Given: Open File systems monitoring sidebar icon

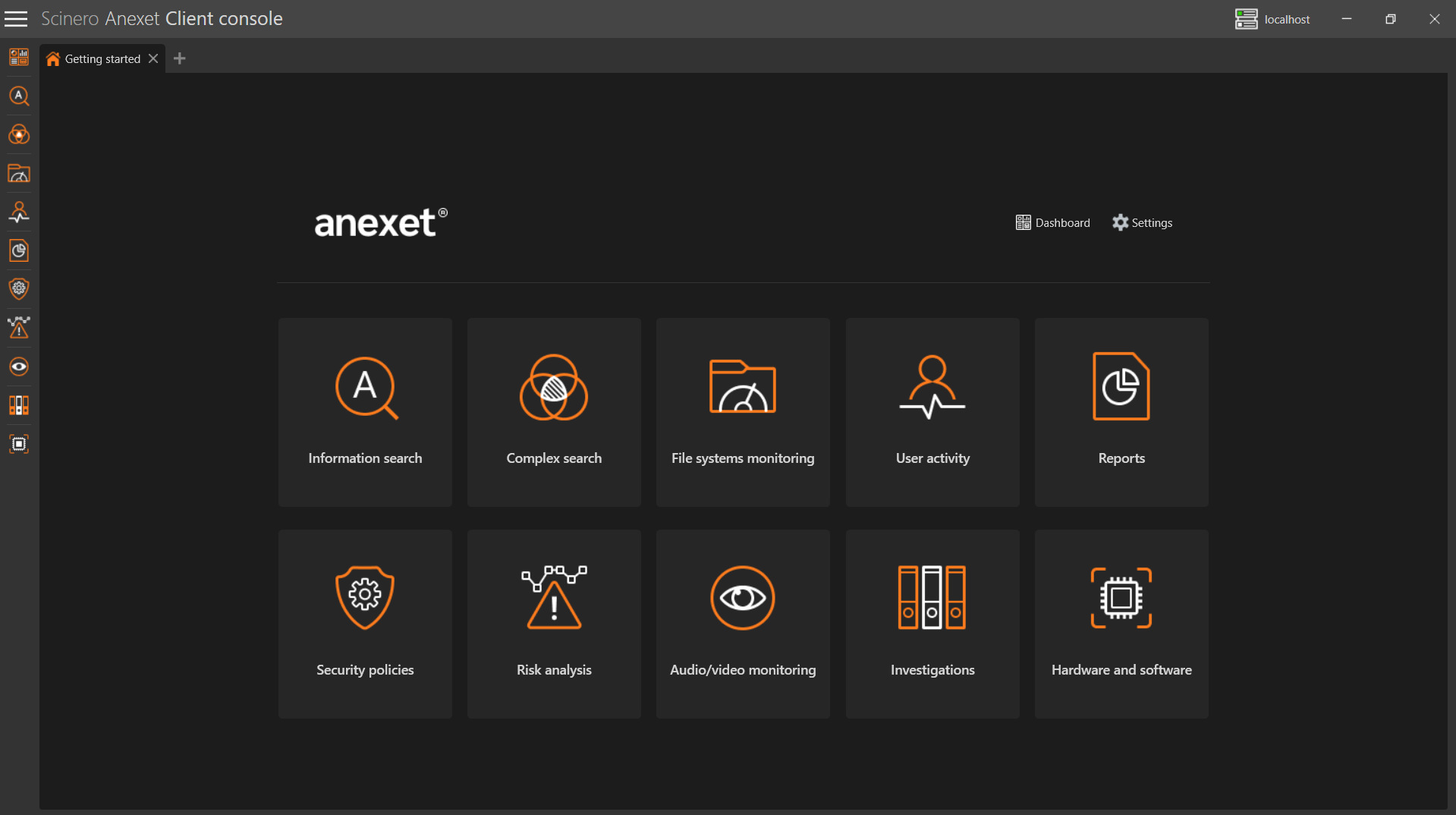Looking at the screenshot, I should coord(19,174).
